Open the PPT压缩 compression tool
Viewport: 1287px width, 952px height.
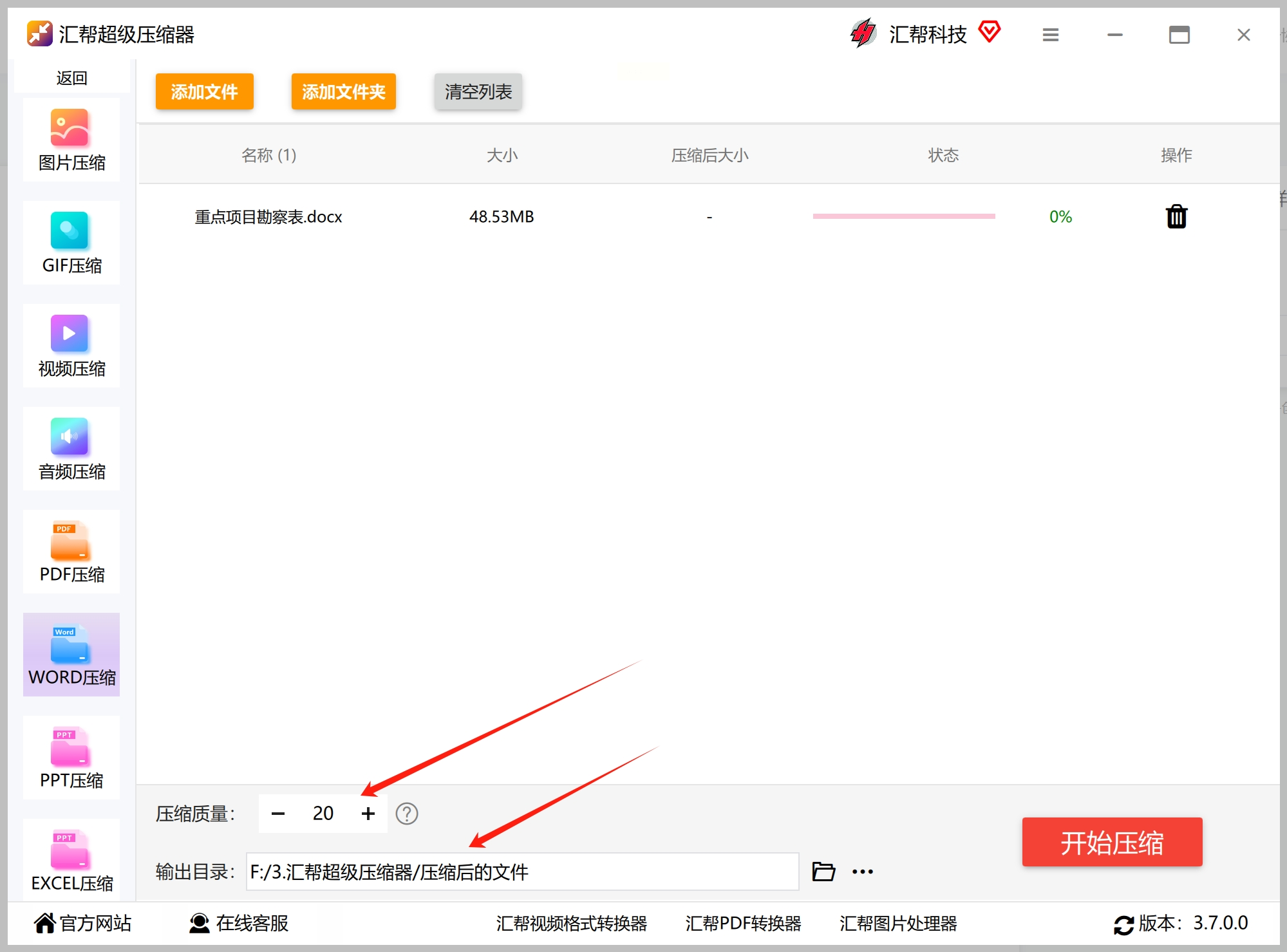click(71, 758)
